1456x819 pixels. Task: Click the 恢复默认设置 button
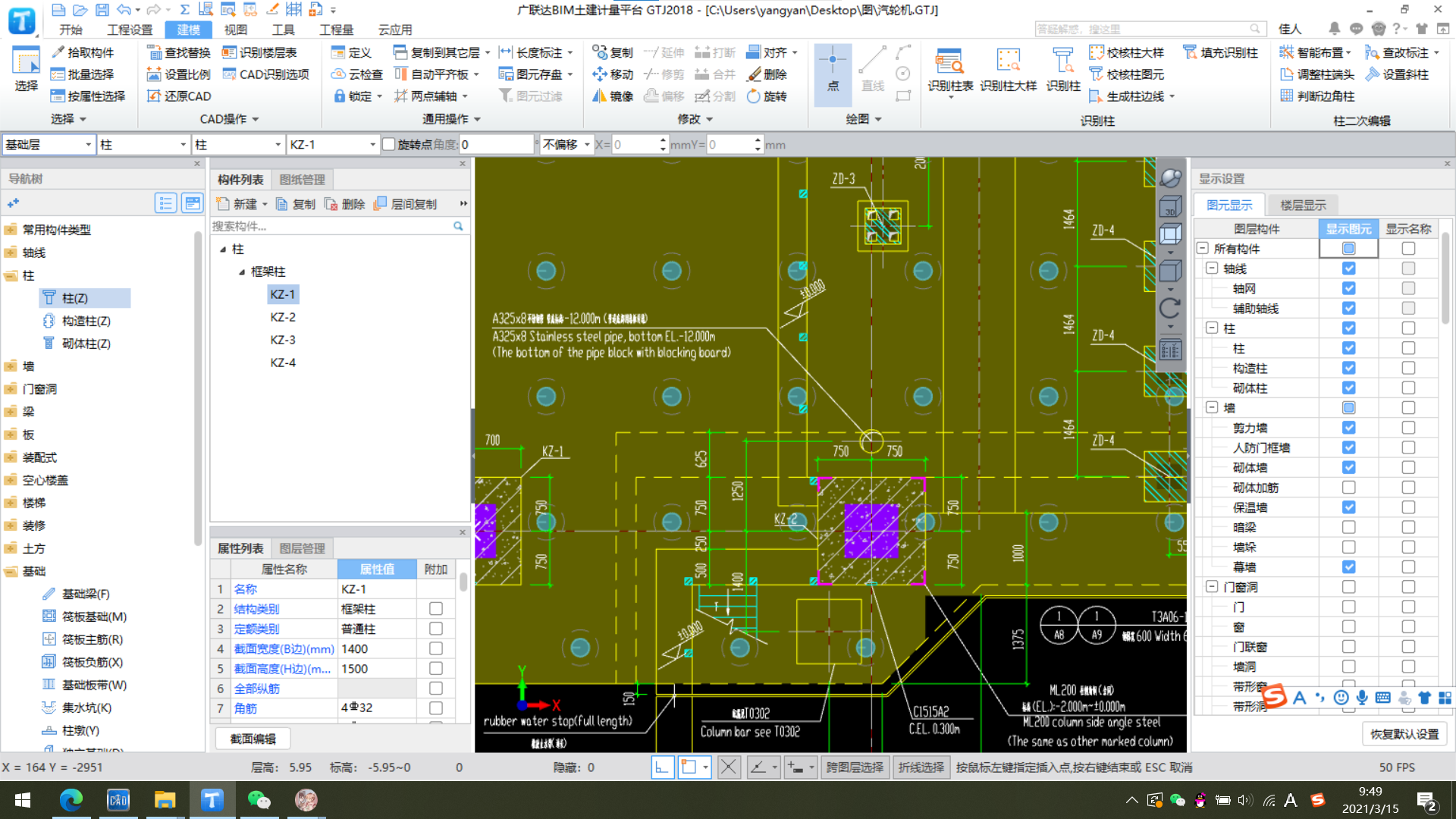(1404, 734)
